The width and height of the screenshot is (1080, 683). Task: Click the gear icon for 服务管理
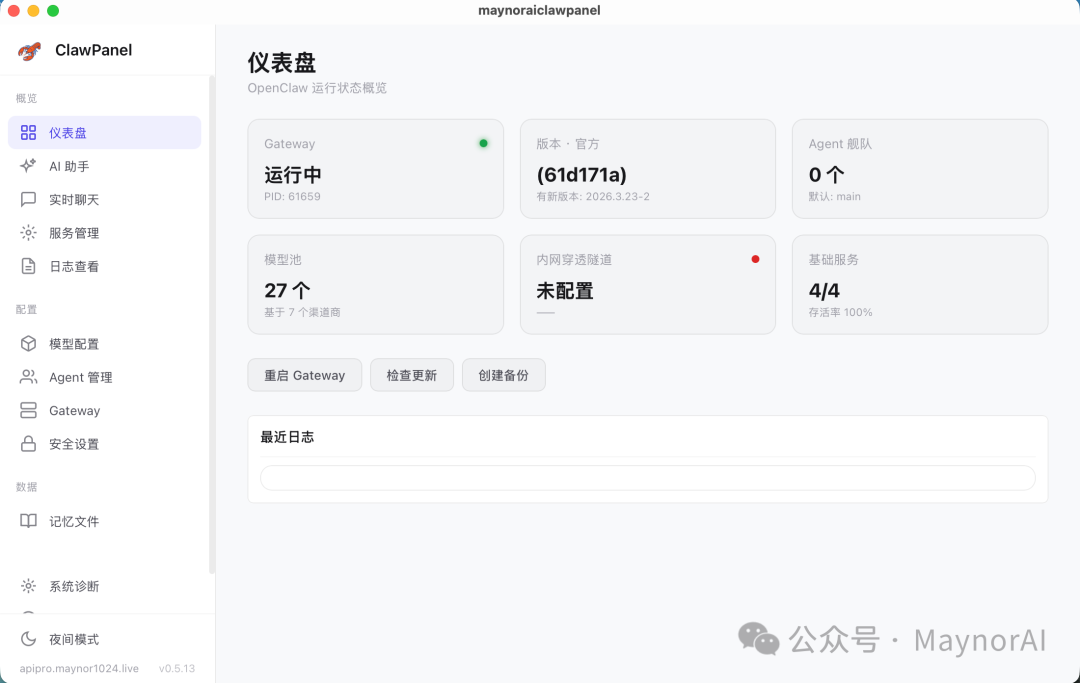(28, 233)
